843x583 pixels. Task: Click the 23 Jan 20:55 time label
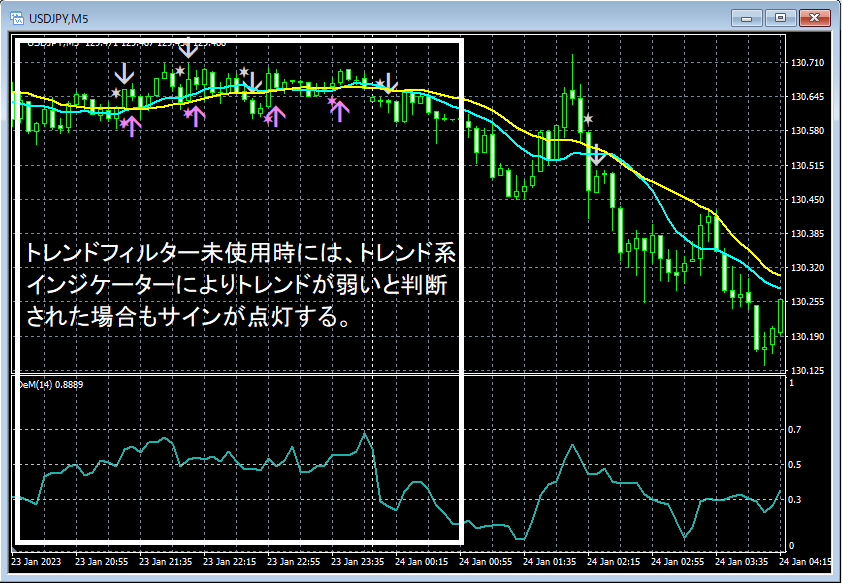pyautogui.click(x=102, y=561)
